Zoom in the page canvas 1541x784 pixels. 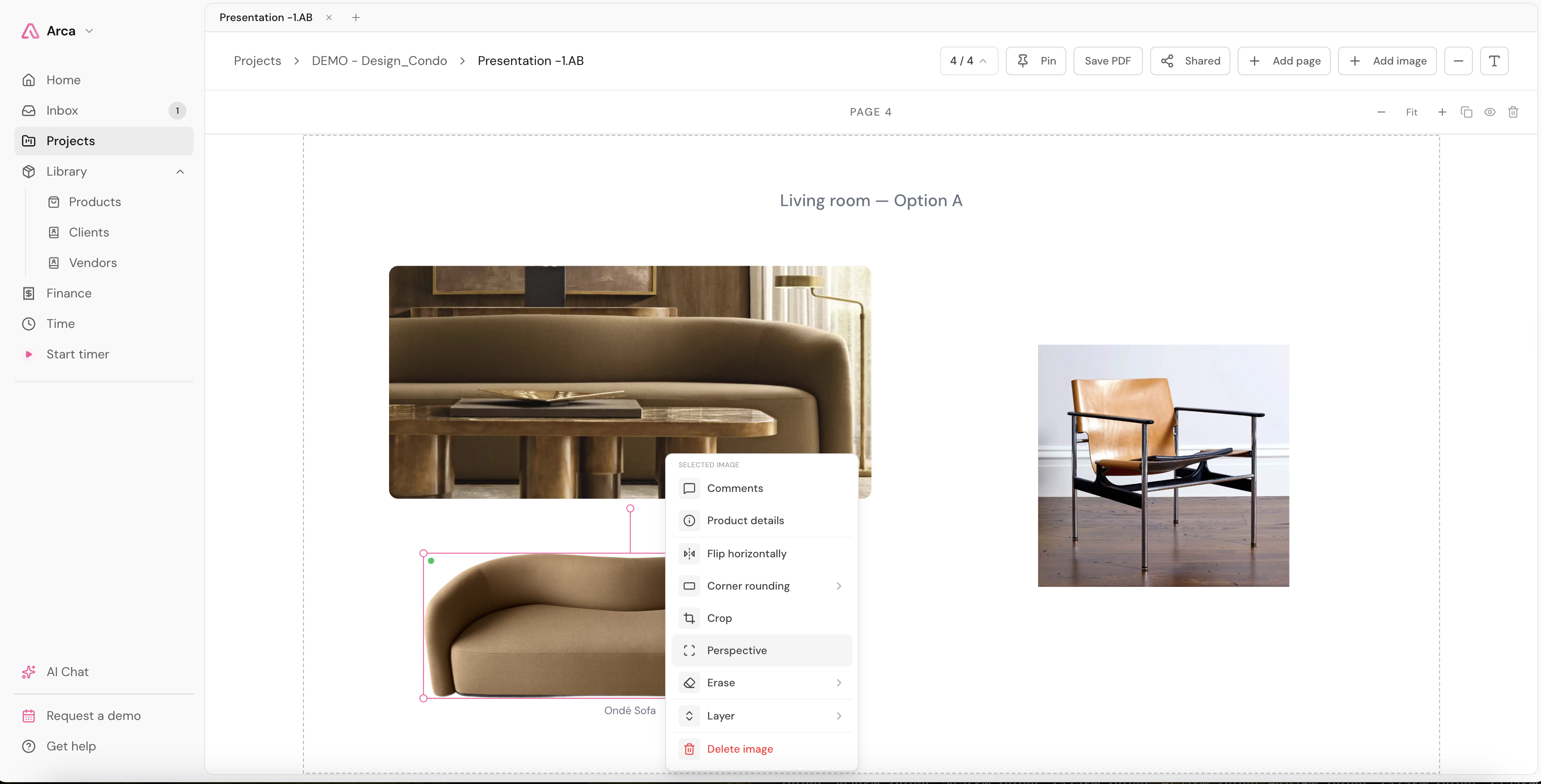(x=1442, y=112)
